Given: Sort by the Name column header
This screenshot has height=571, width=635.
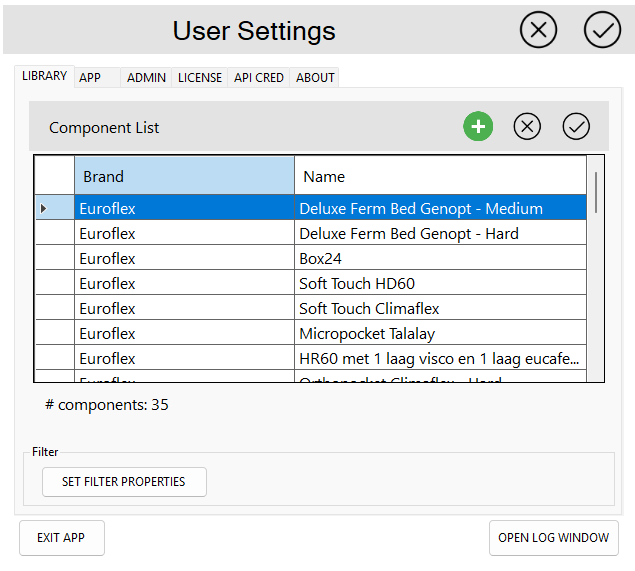Looking at the screenshot, I should coord(440,176).
